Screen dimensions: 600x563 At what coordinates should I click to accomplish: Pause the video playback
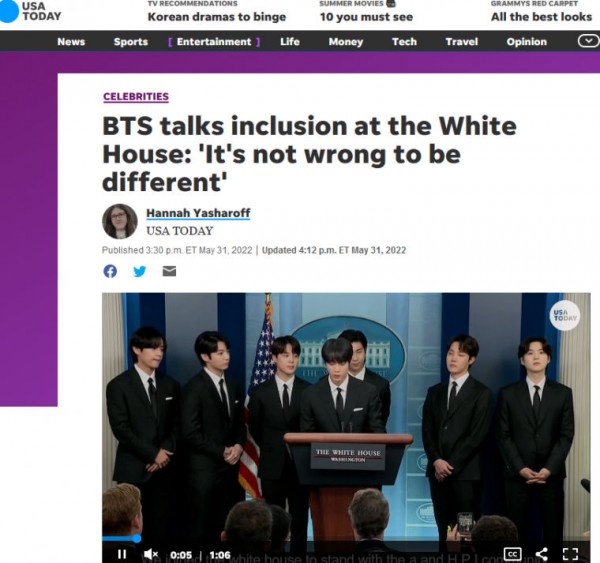point(122,554)
